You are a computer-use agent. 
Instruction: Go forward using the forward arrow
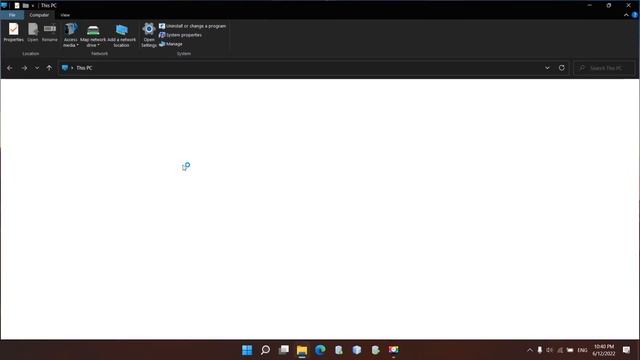coord(24,68)
